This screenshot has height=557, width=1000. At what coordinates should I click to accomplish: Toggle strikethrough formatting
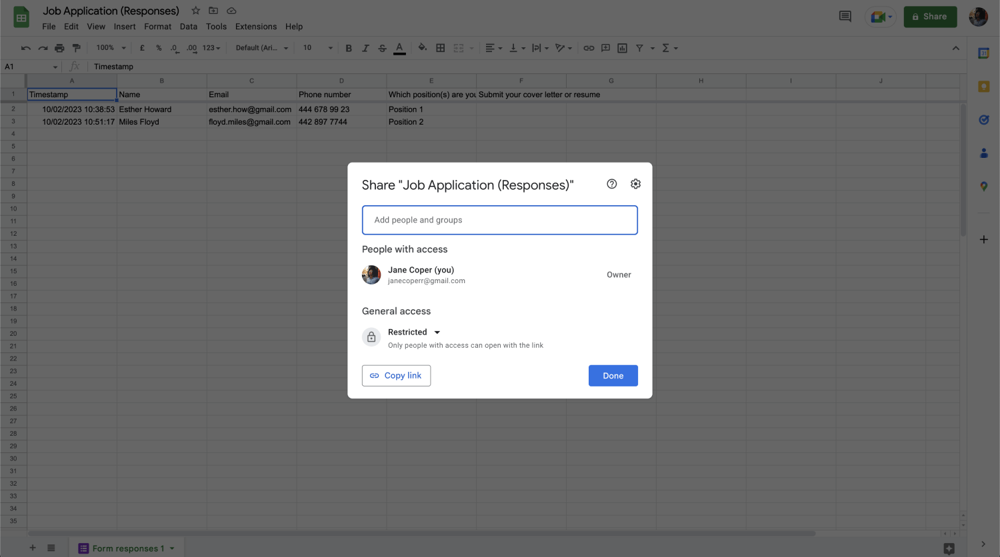coord(382,48)
